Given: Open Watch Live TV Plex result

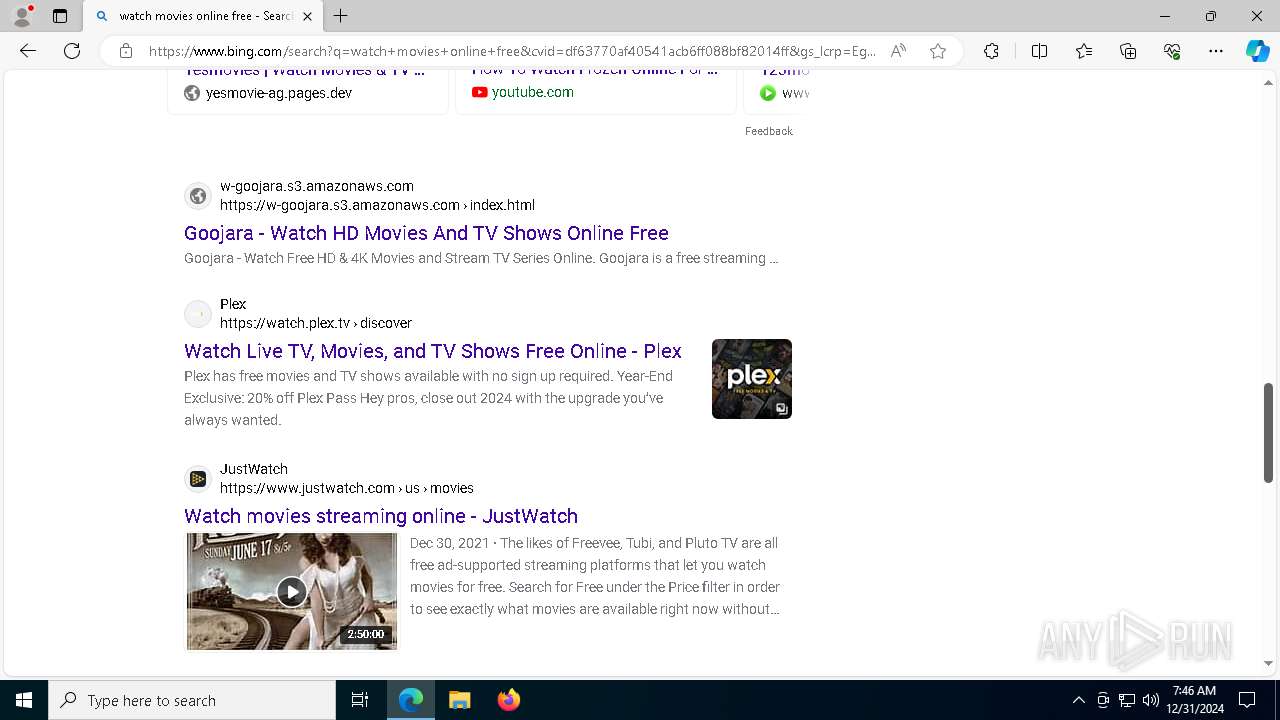Looking at the screenshot, I should [x=433, y=351].
